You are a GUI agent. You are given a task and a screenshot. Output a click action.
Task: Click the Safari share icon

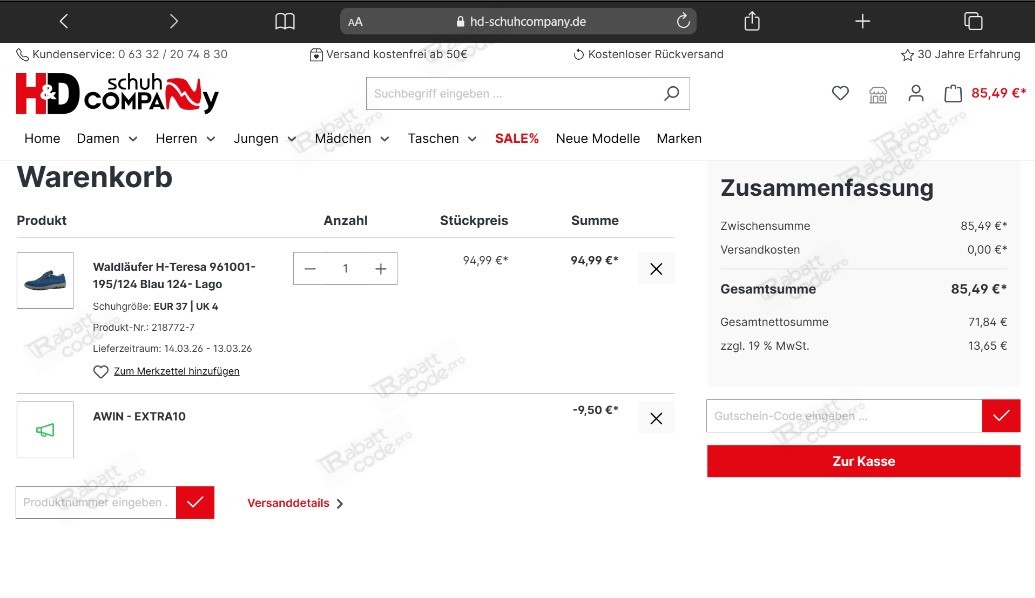point(751,20)
